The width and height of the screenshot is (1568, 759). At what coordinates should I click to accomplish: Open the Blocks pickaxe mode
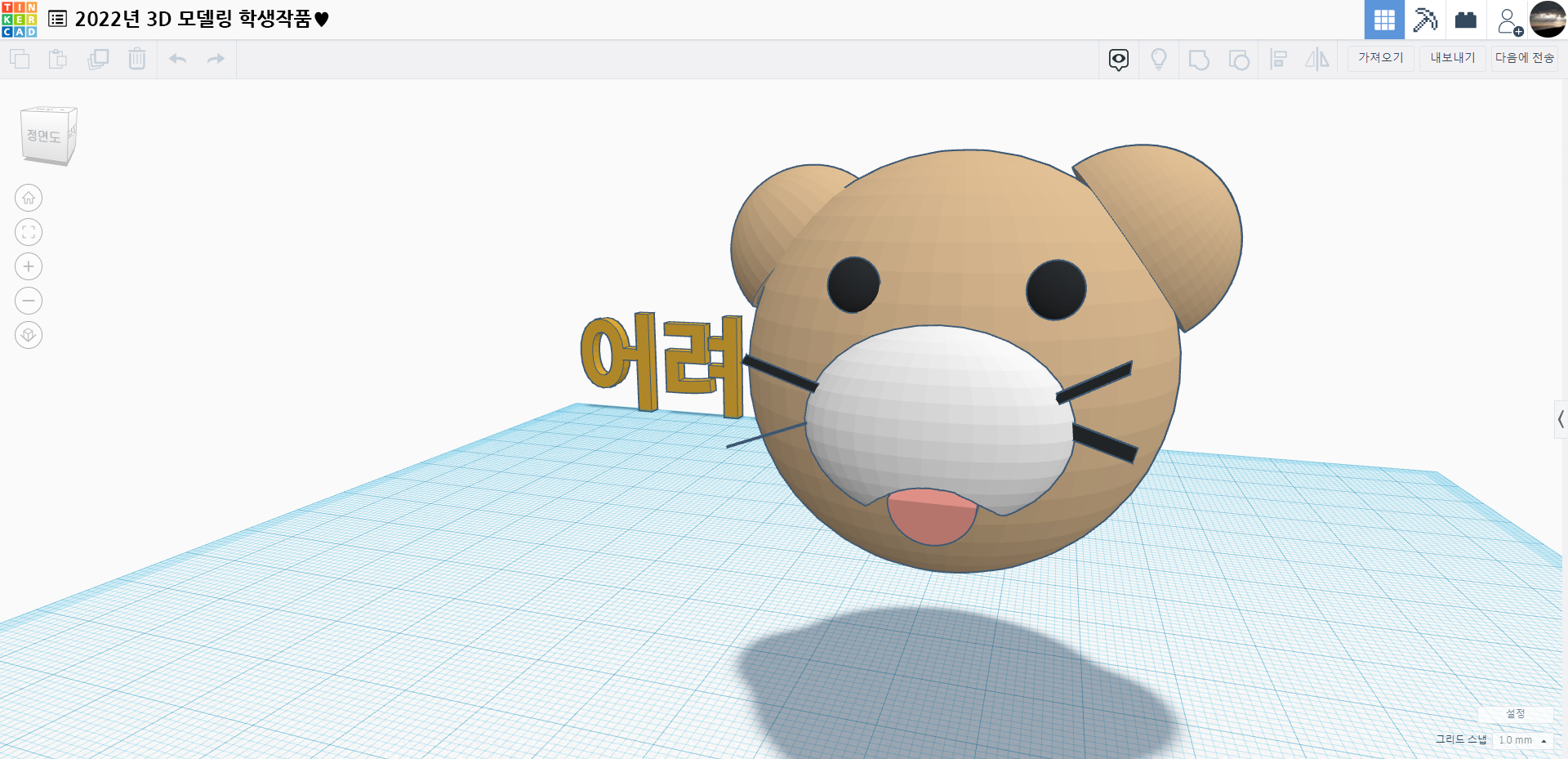pyautogui.click(x=1425, y=20)
